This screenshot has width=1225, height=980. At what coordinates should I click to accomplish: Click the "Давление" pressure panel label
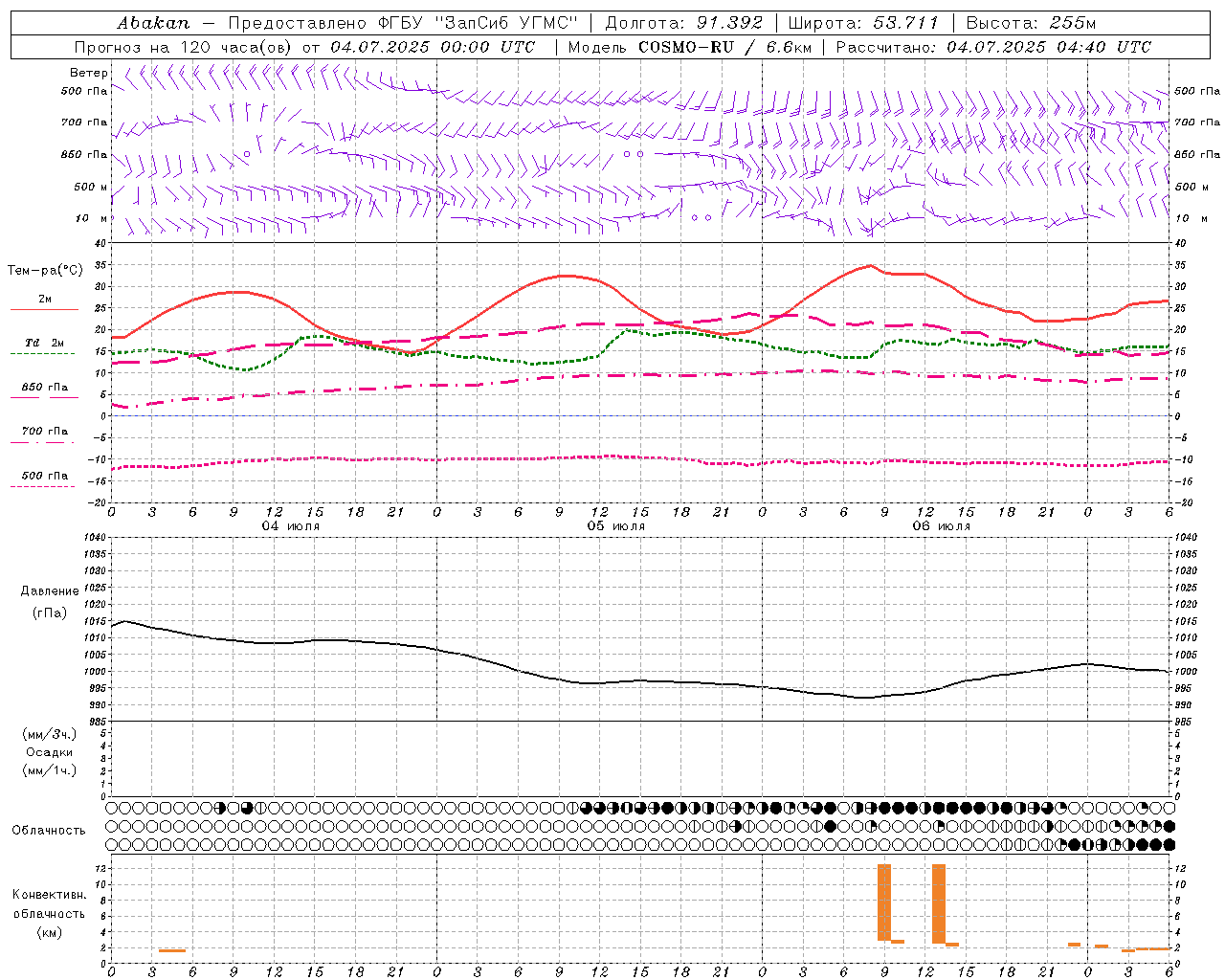[x=50, y=591]
